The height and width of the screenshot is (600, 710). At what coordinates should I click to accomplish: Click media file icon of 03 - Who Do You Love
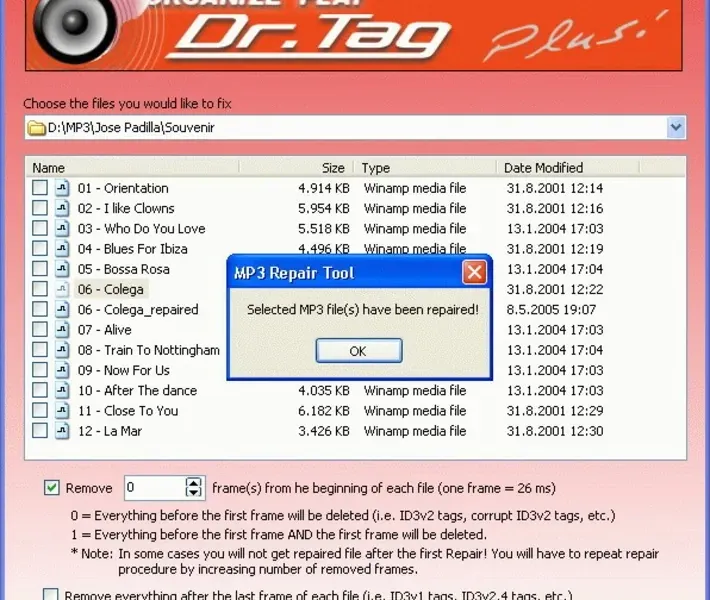[62, 228]
